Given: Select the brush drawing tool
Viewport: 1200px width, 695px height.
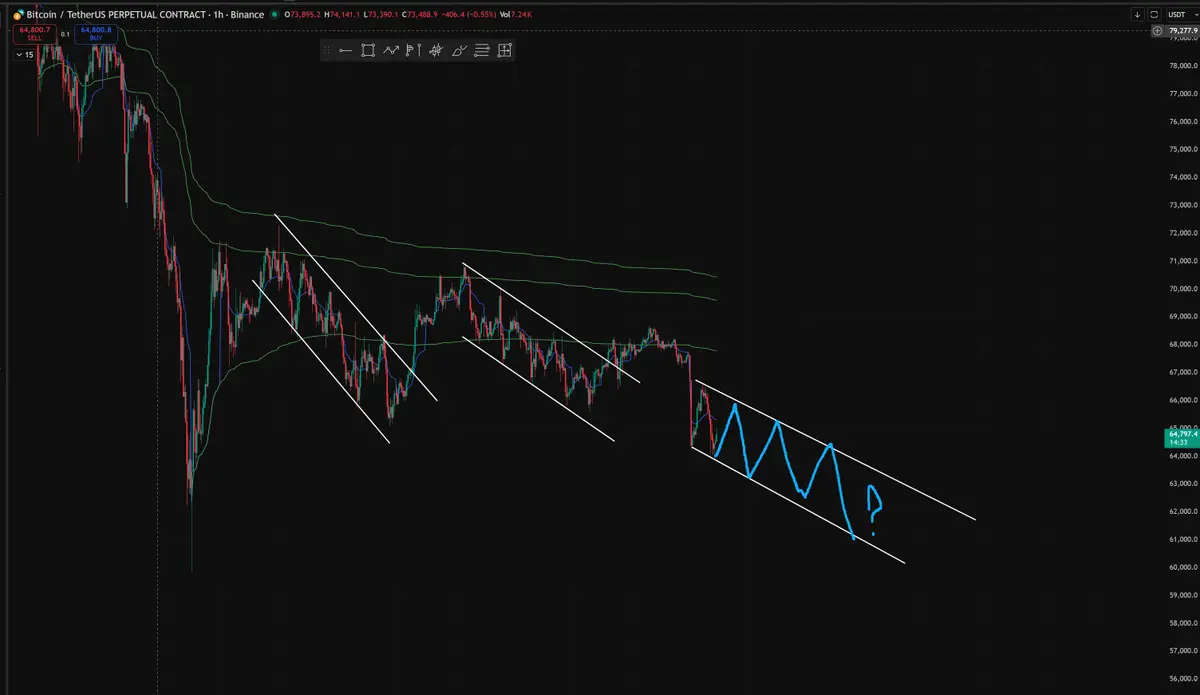Looking at the screenshot, I should pyautogui.click(x=460, y=50).
